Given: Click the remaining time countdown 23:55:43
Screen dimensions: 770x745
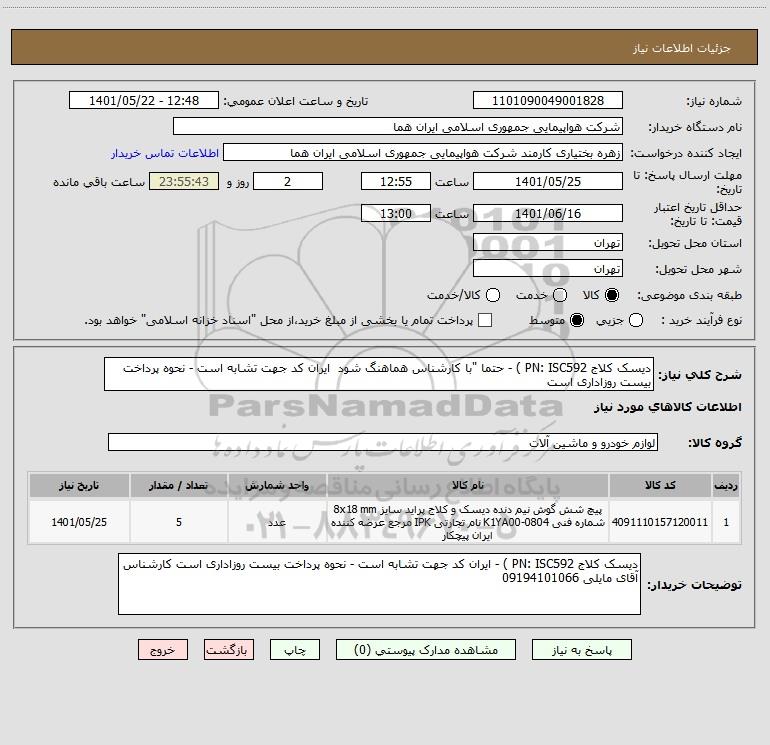Looking at the screenshot, I should click(x=184, y=181).
